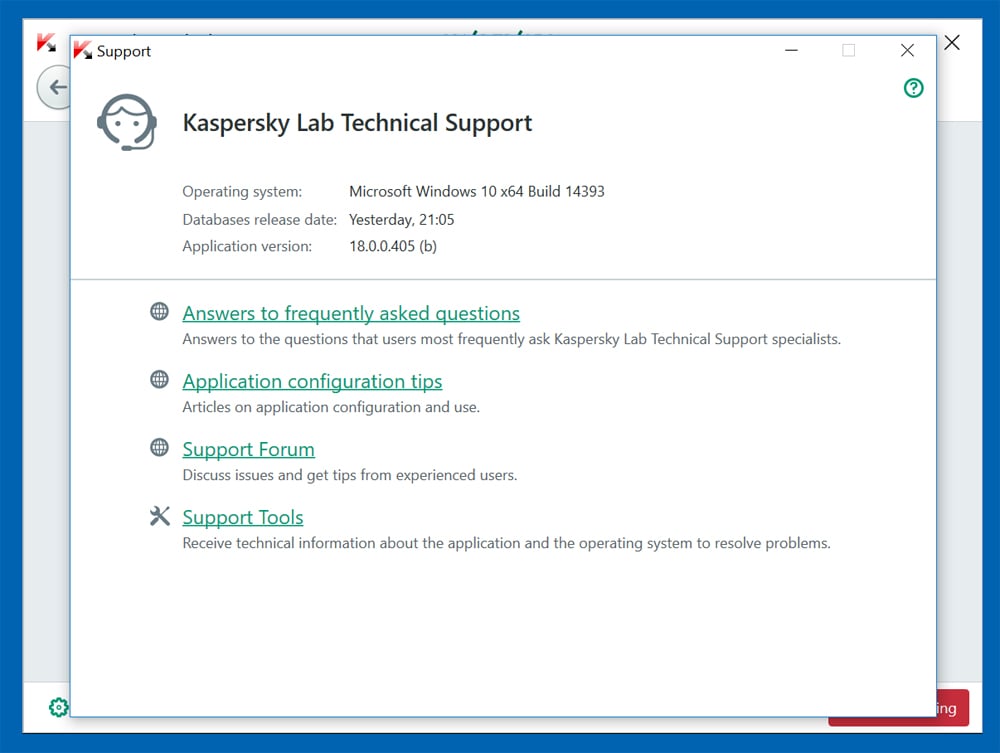
Task: Click the Kaspersky logo in Support title bar
Action: (x=82, y=50)
